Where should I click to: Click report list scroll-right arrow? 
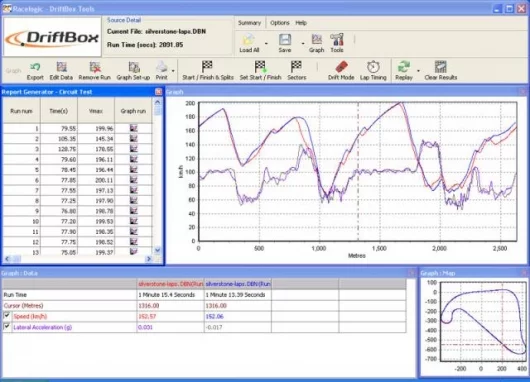(149, 259)
